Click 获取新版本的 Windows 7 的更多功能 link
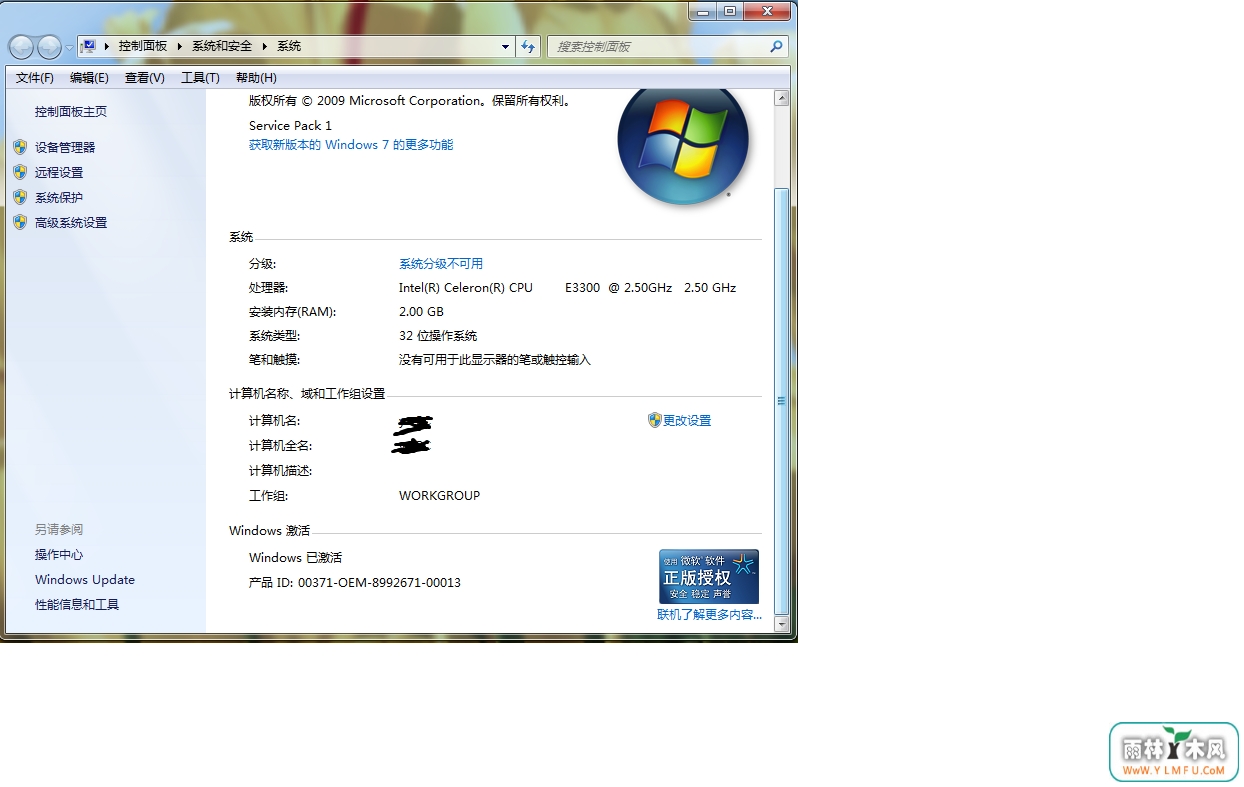1244x787 pixels. pos(351,145)
